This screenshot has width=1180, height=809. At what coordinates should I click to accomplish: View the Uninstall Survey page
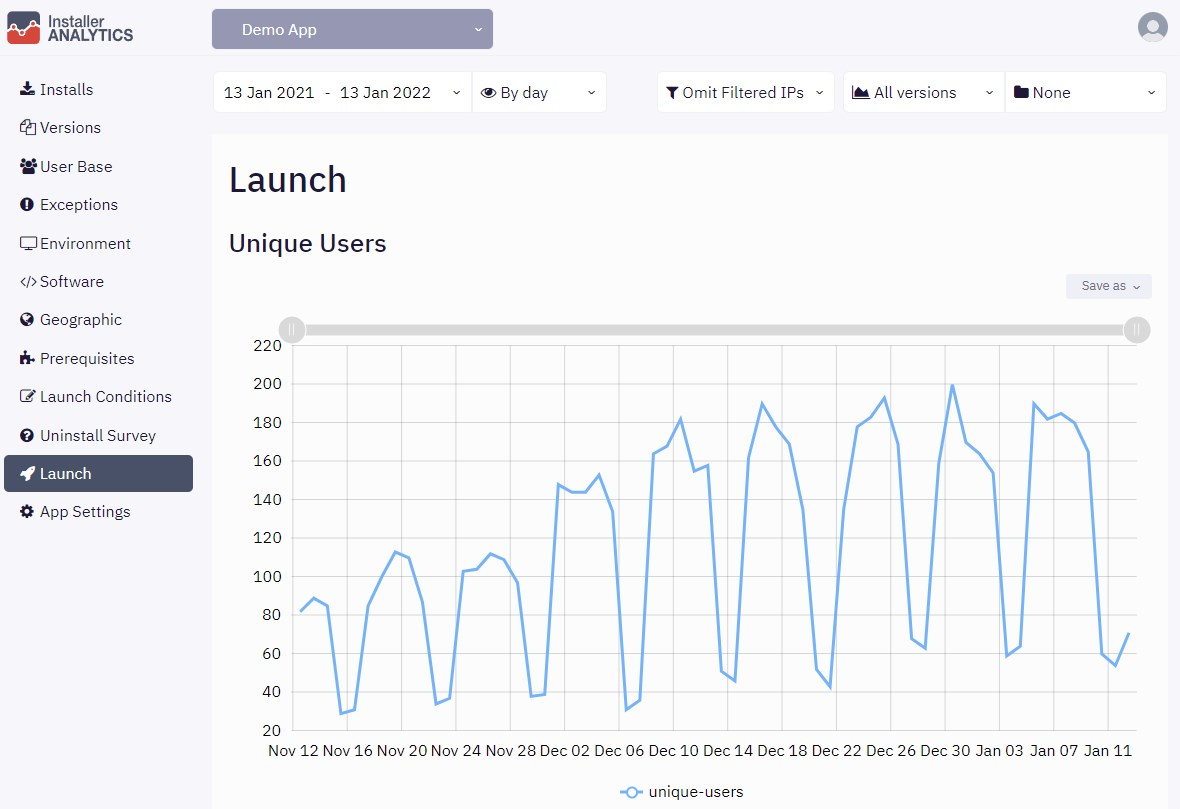coord(99,436)
